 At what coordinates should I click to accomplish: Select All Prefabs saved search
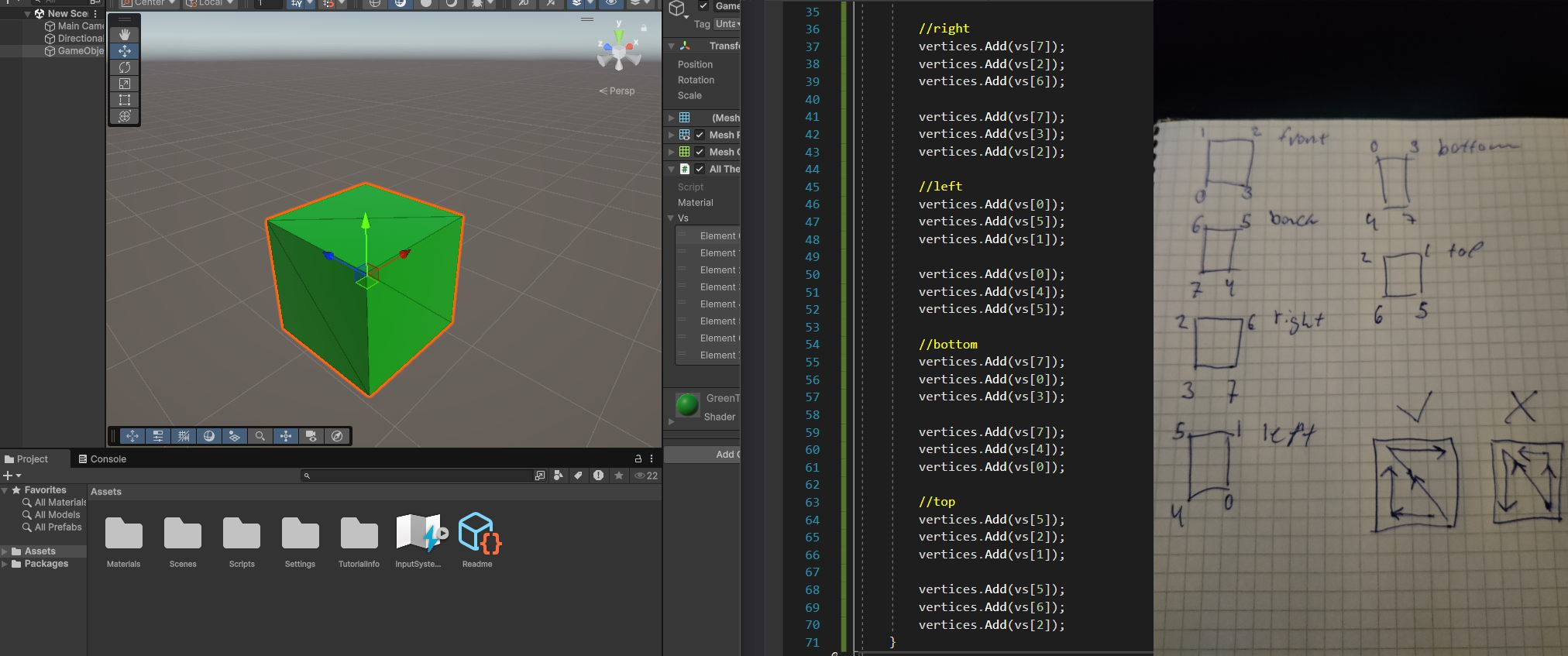(x=52, y=527)
